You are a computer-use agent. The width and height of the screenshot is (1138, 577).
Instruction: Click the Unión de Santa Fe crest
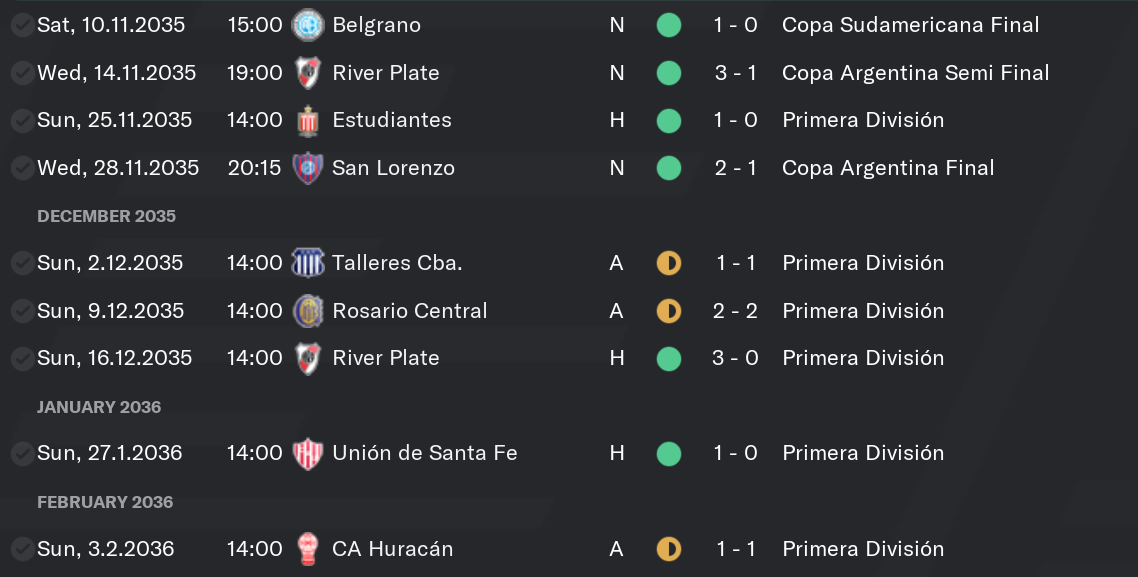[x=308, y=454]
